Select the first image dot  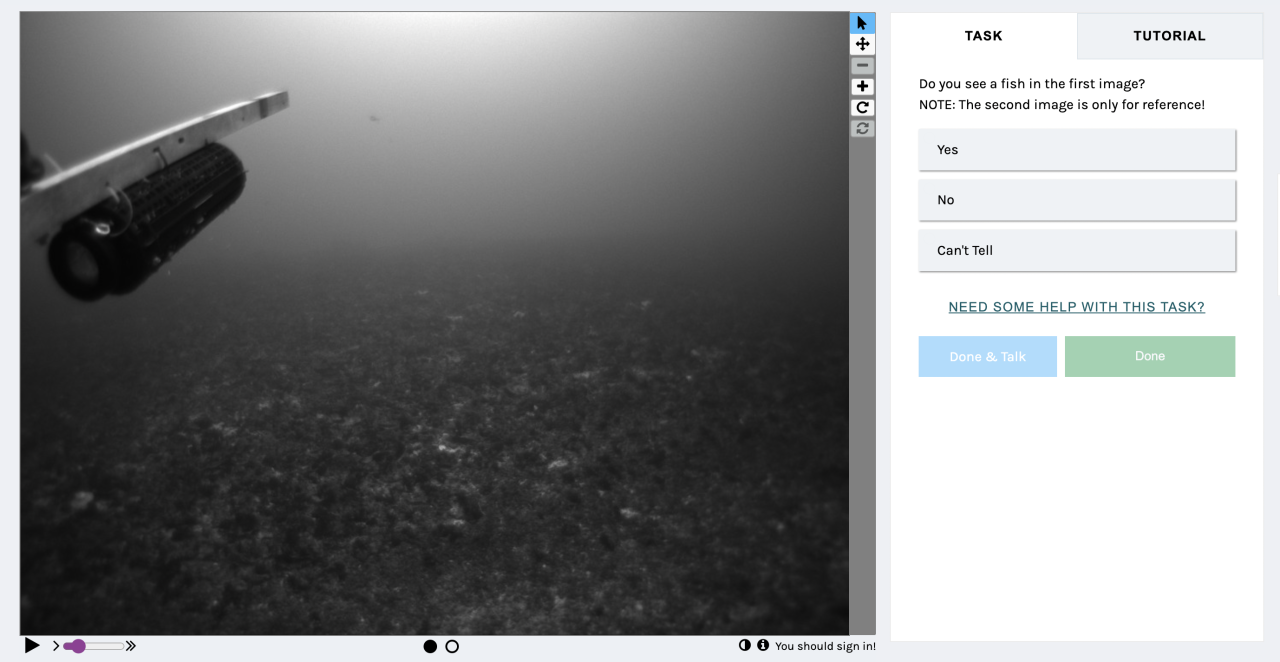[x=430, y=647]
